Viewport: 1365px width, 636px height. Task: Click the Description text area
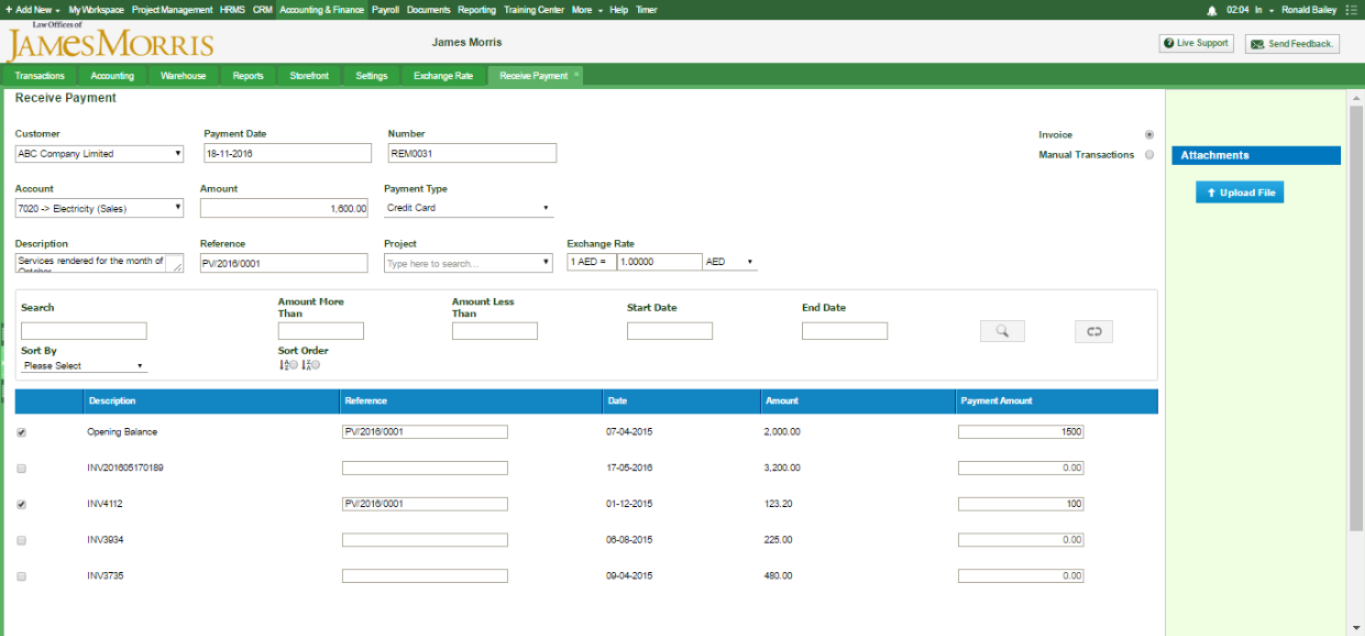pyautogui.click(x=100, y=263)
